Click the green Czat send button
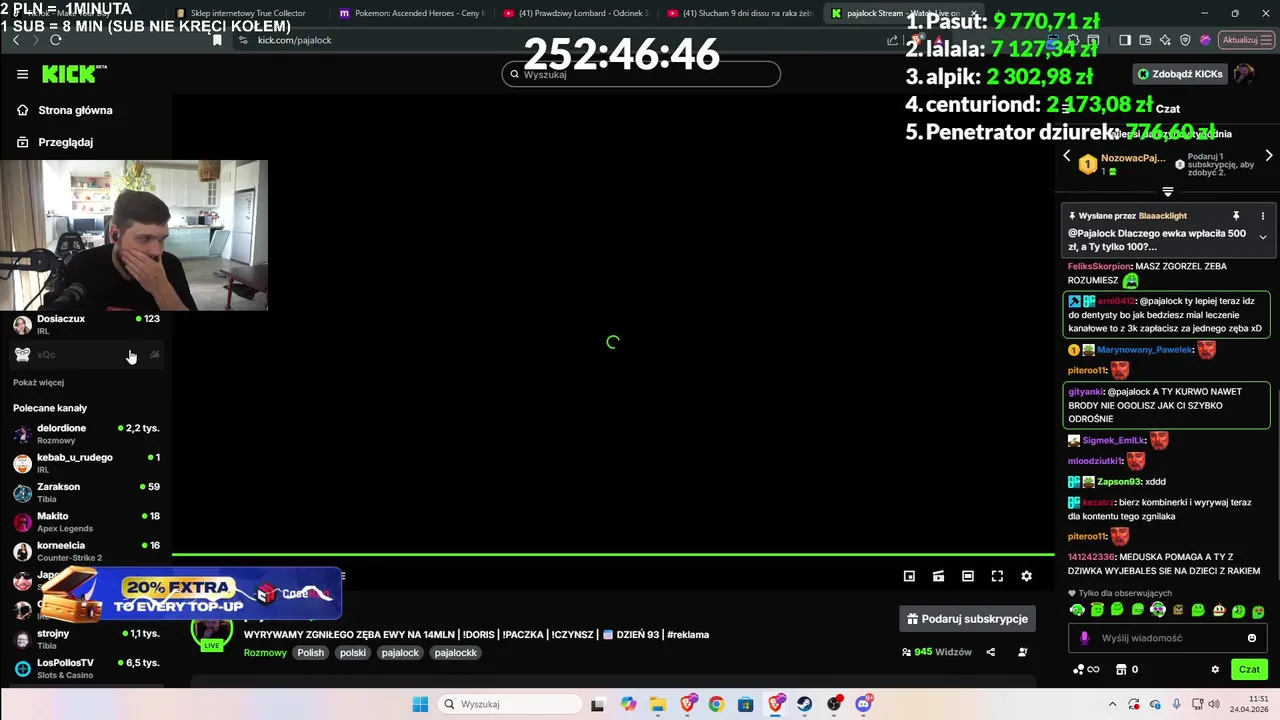Image resolution: width=1280 pixels, height=720 pixels. tap(1250, 669)
